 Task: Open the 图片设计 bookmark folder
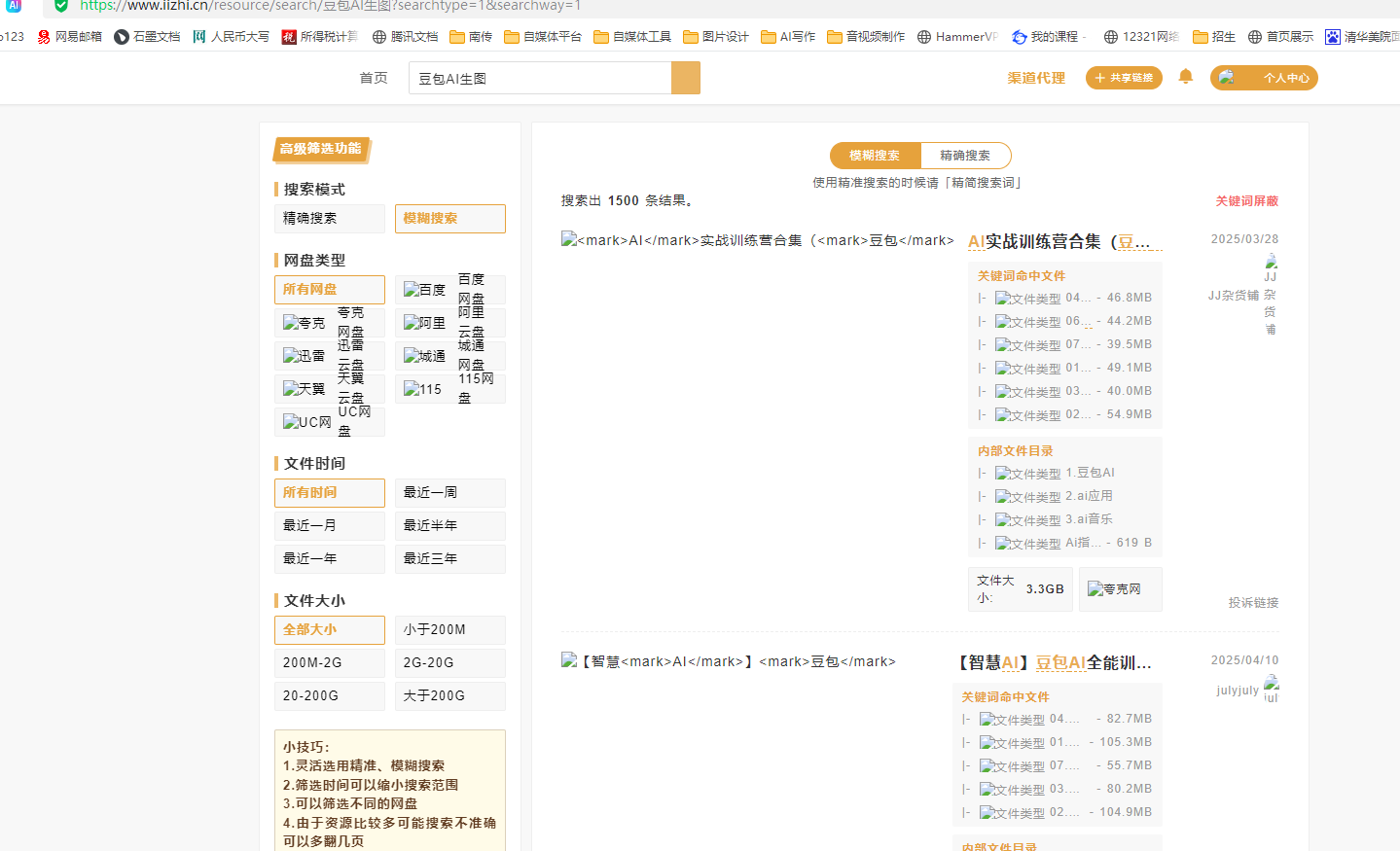tap(716, 37)
